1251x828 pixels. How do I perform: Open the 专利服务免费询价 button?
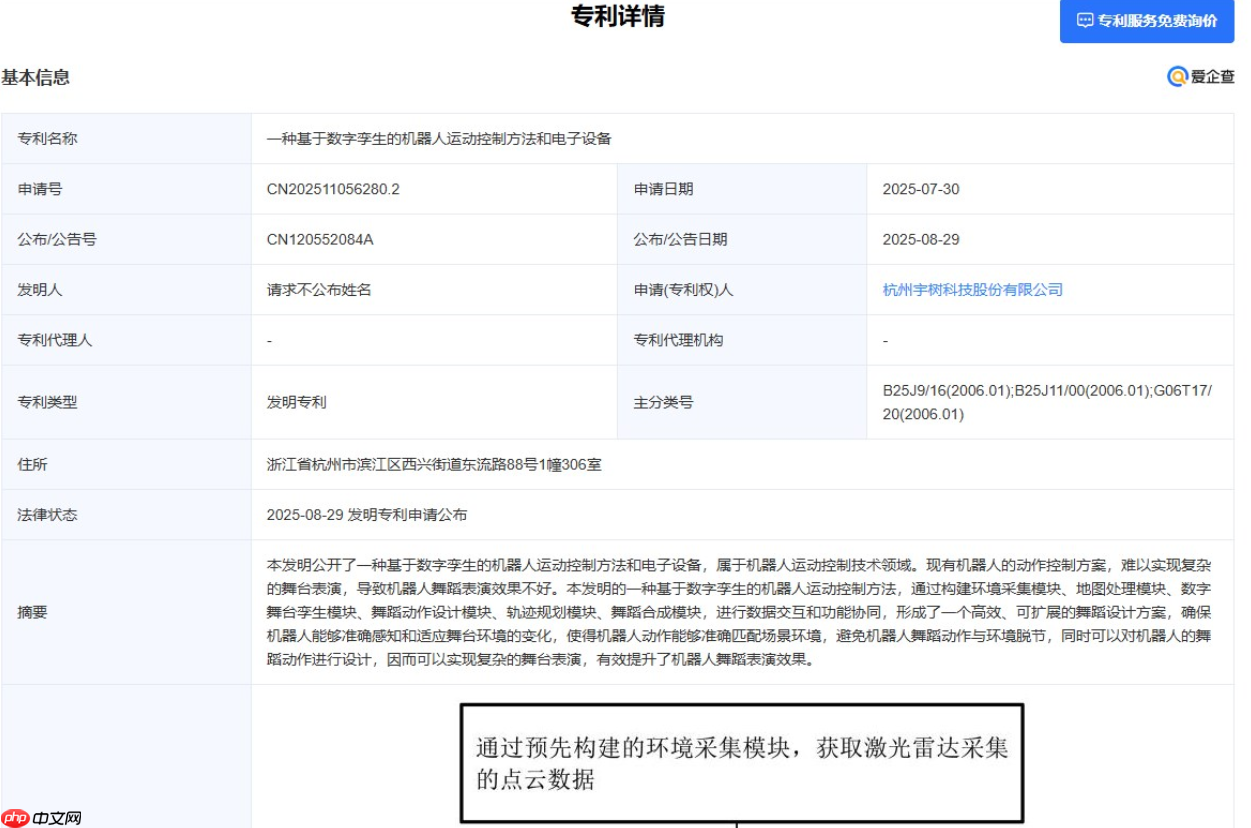1146,20
